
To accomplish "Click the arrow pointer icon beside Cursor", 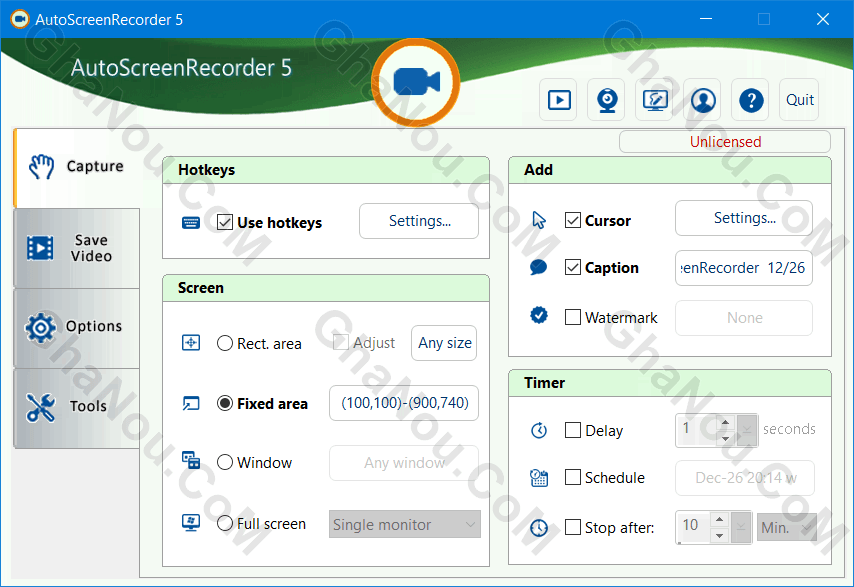I will pyautogui.click(x=539, y=220).
